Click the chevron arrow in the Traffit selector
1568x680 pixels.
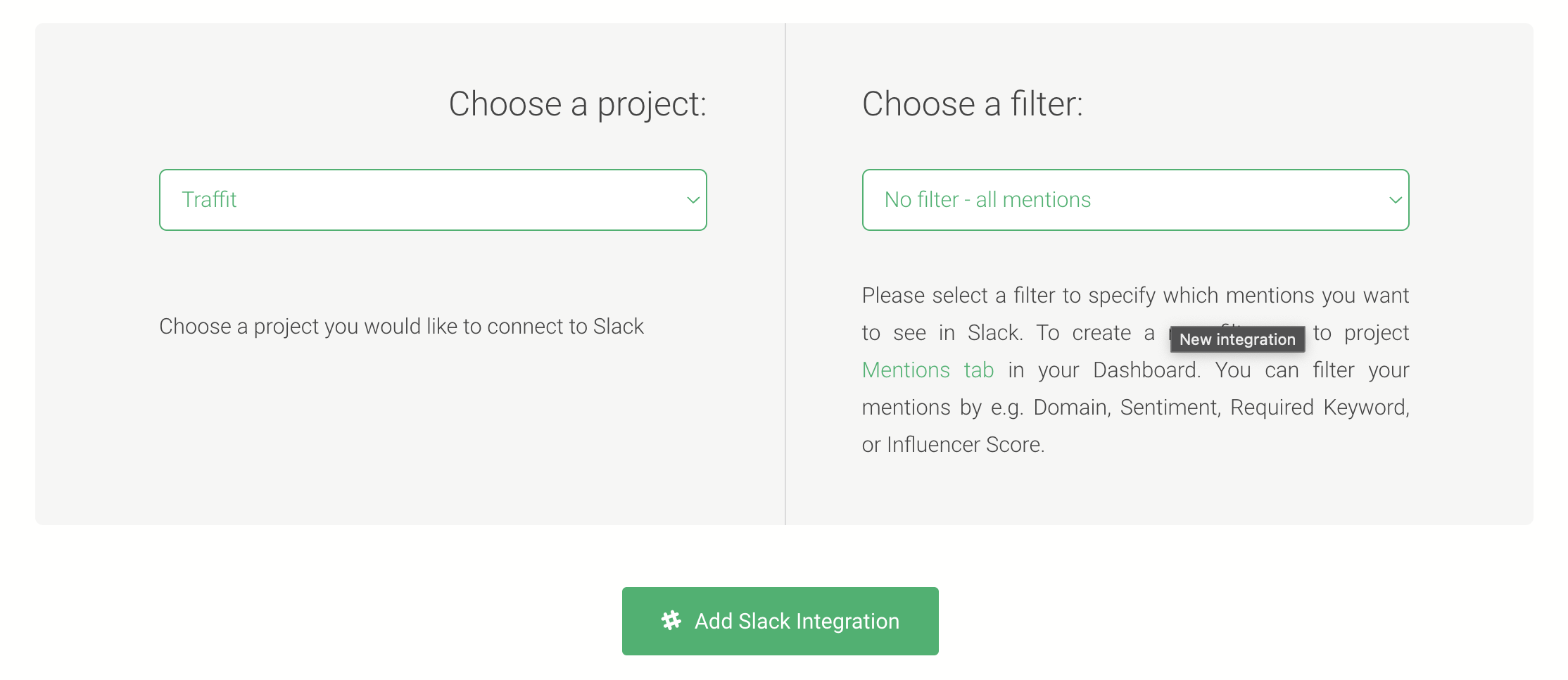pos(693,200)
